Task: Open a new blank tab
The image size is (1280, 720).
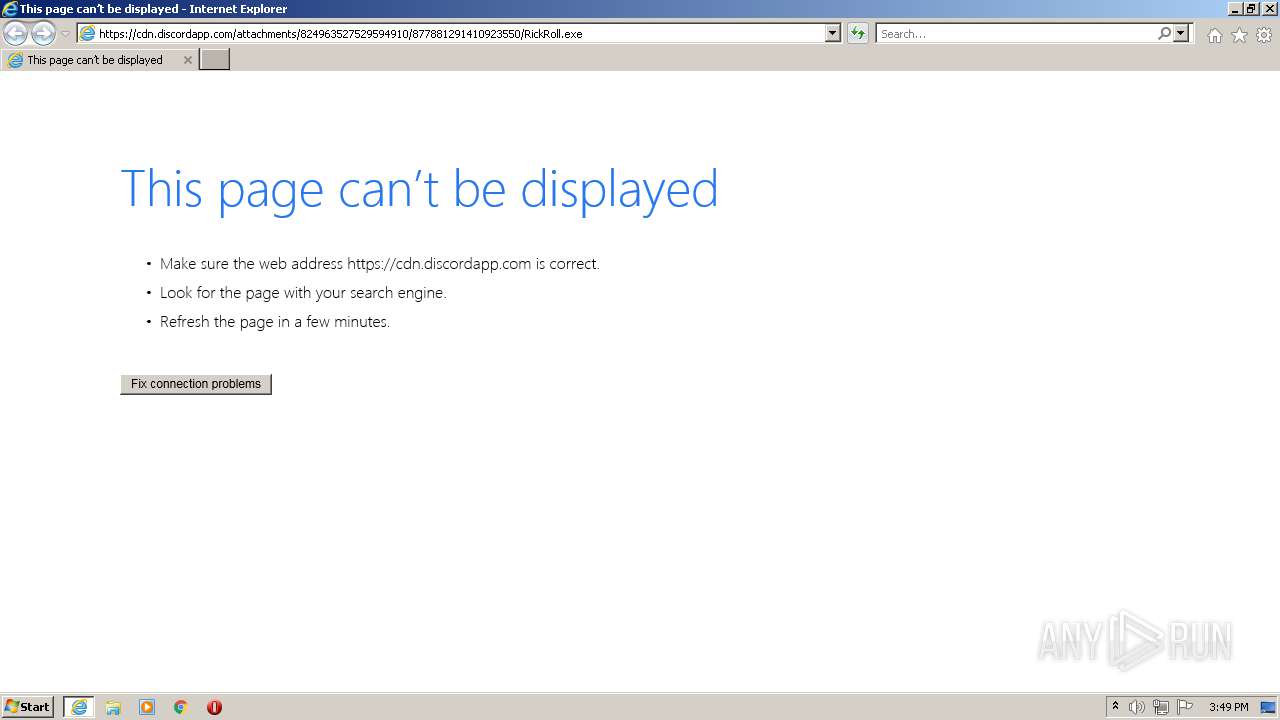Action: coord(215,60)
